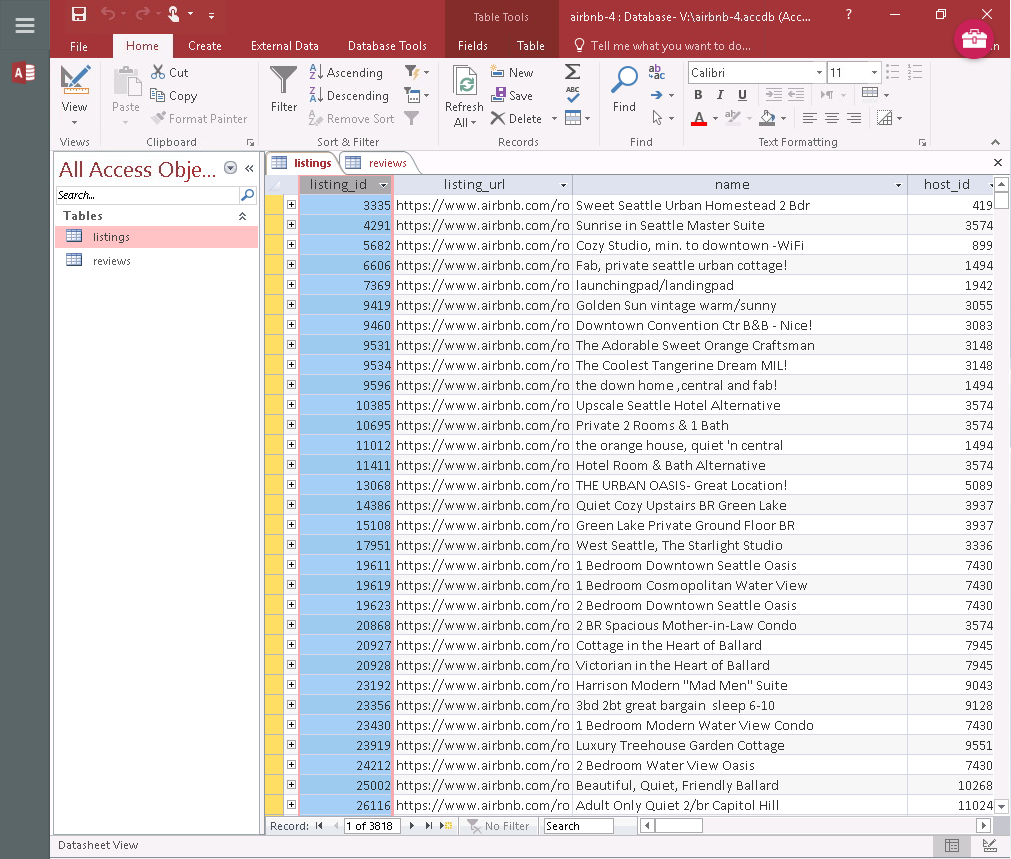Click the Save icon in title bar
Screen dimensions: 1011x859
[79, 14]
